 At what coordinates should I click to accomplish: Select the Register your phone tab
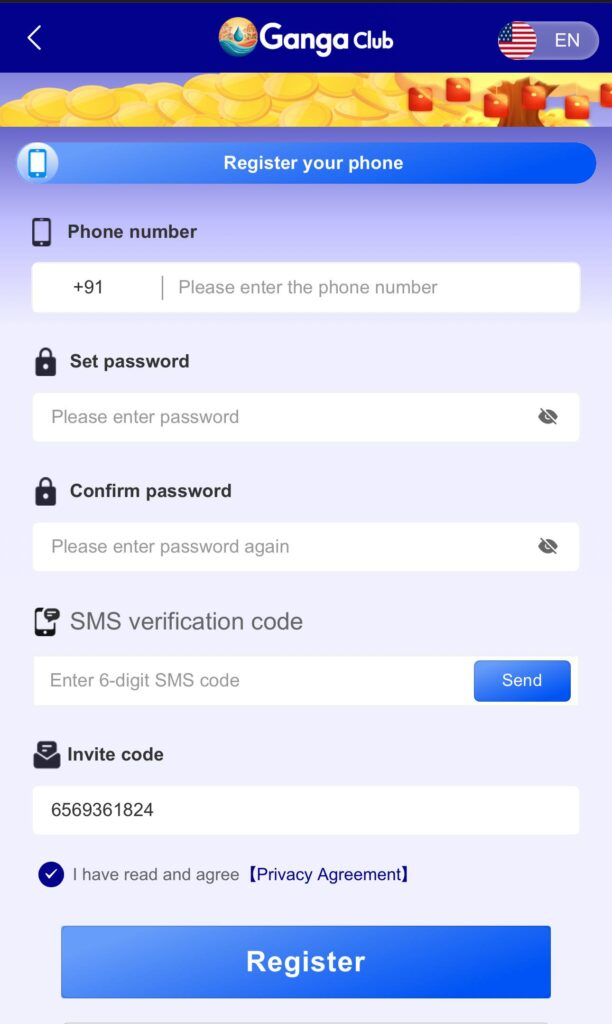tap(313, 163)
